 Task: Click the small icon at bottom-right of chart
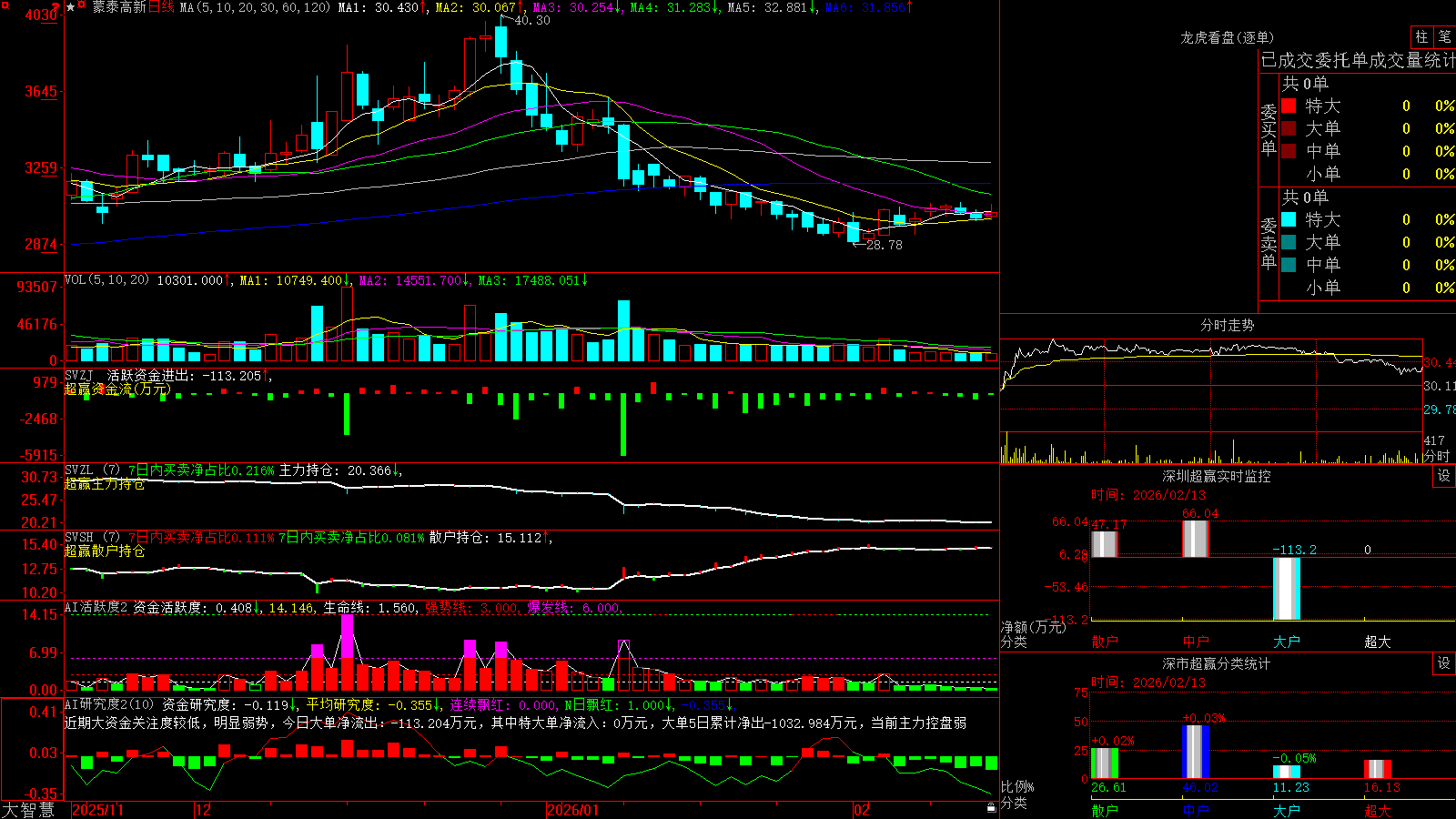tap(992, 807)
